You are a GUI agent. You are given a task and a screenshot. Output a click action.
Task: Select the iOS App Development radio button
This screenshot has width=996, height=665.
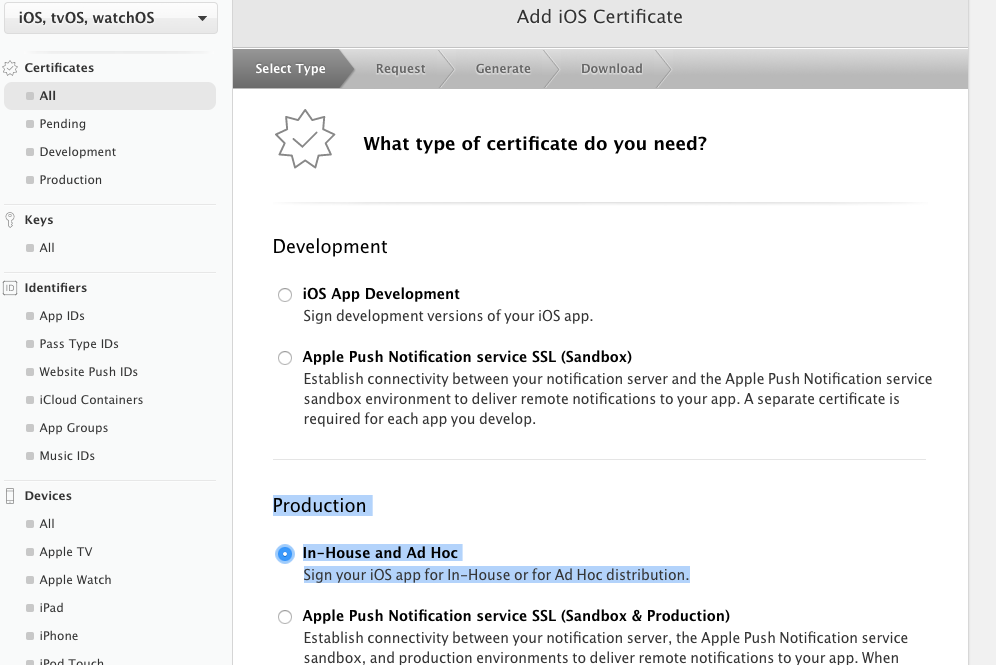[x=285, y=295]
